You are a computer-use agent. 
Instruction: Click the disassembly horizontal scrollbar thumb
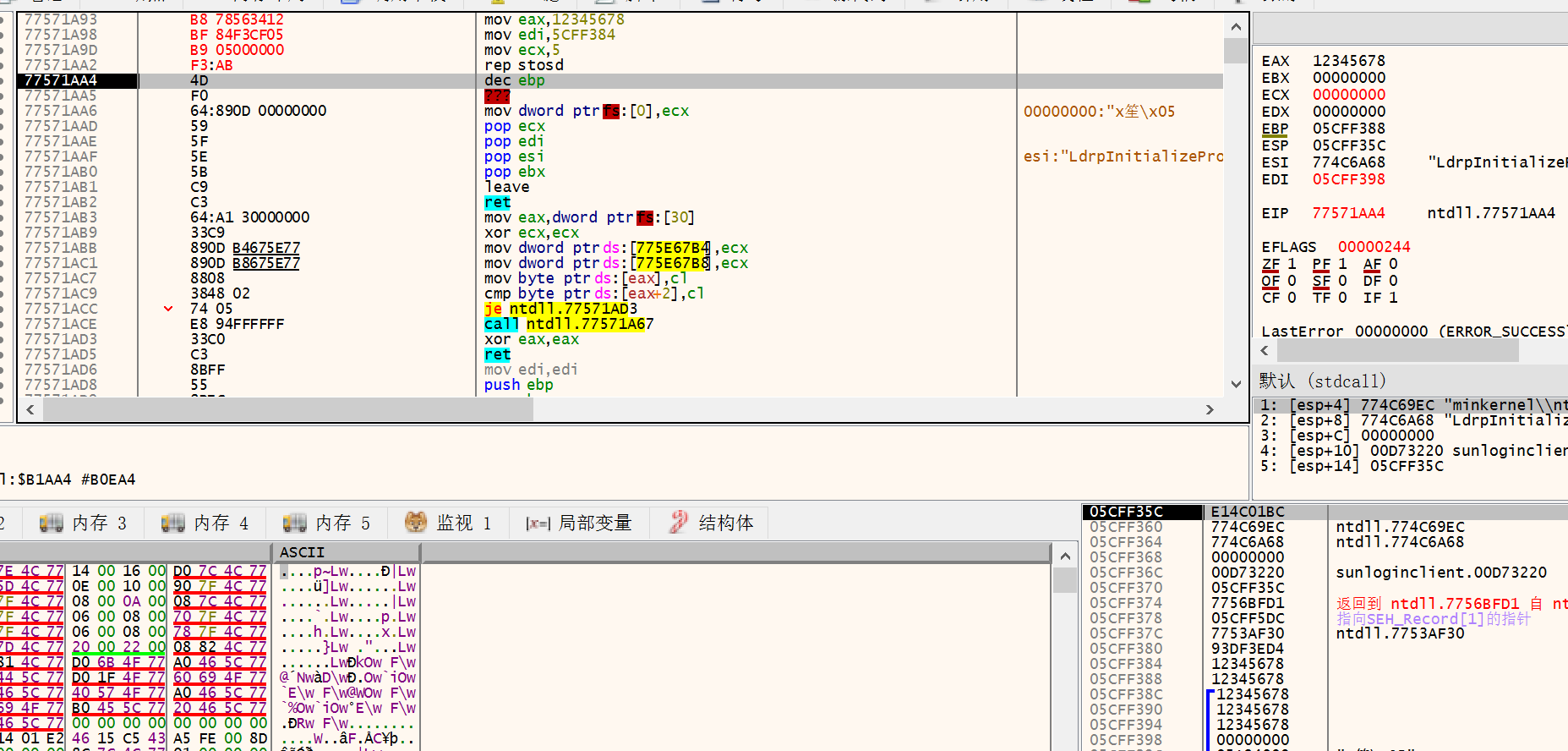pos(288,409)
